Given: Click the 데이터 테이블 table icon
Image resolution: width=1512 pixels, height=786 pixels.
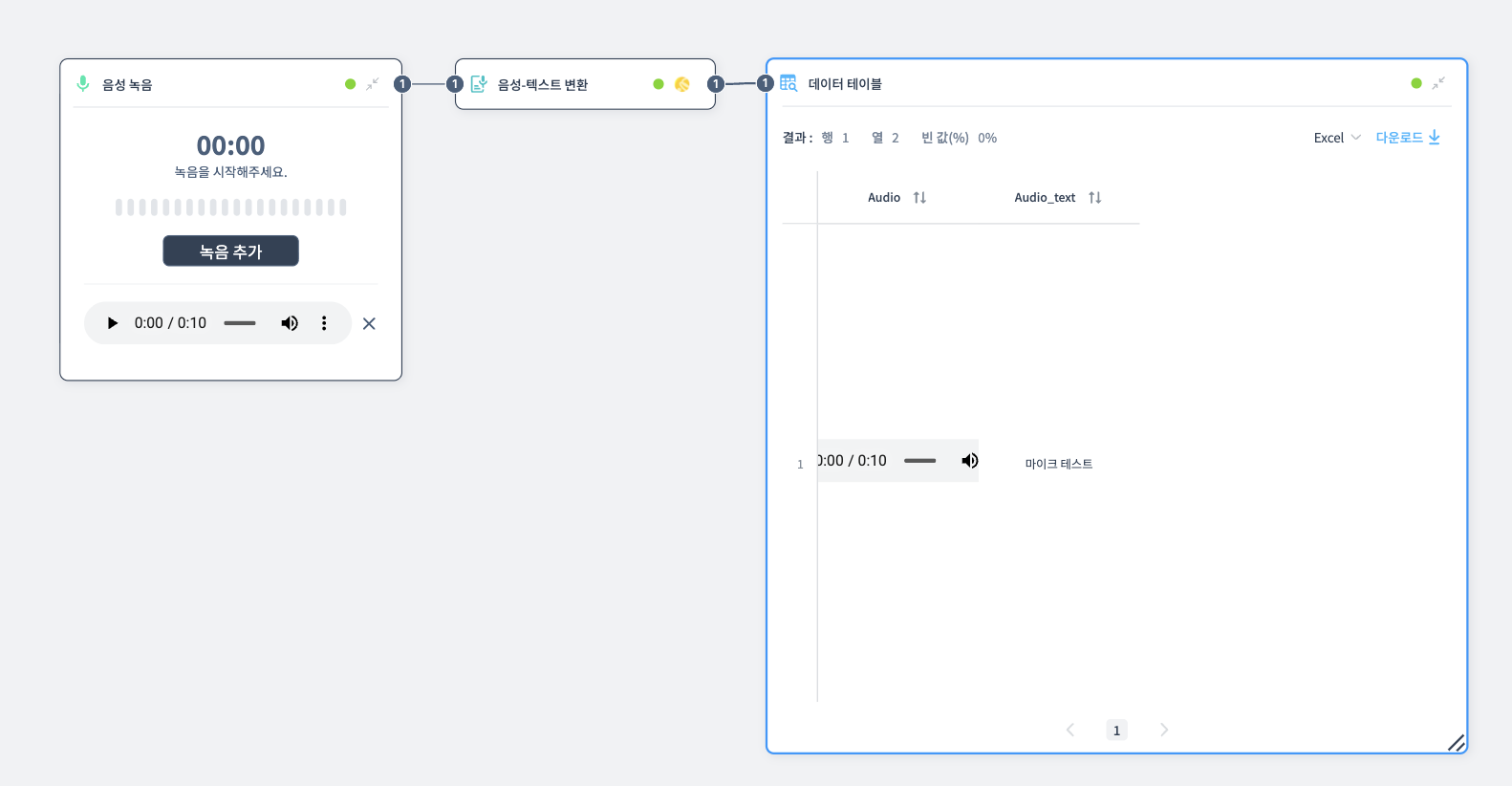Looking at the screenshot, I should [788, 83].
